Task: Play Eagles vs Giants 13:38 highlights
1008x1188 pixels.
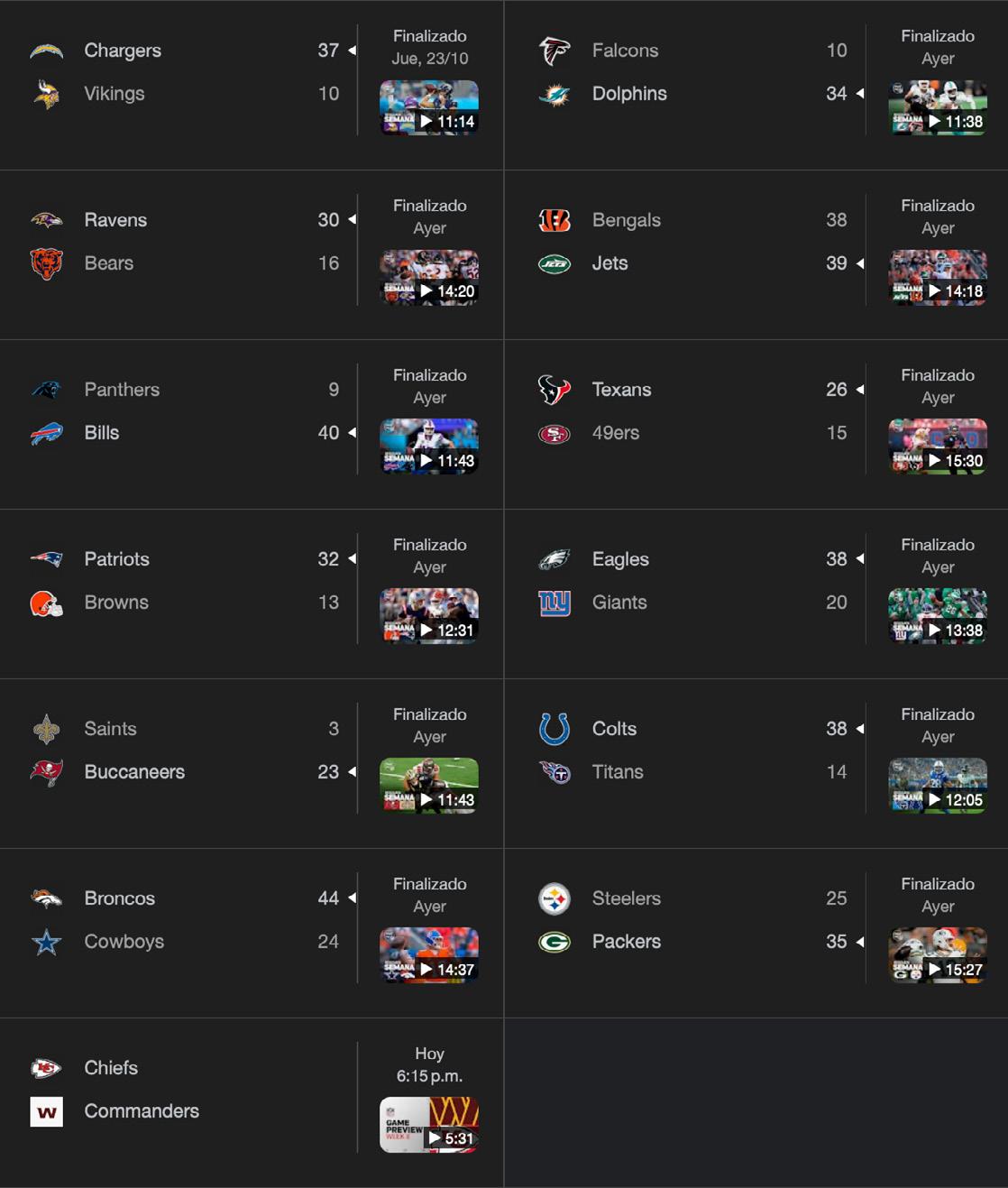Action: (937, 616)
